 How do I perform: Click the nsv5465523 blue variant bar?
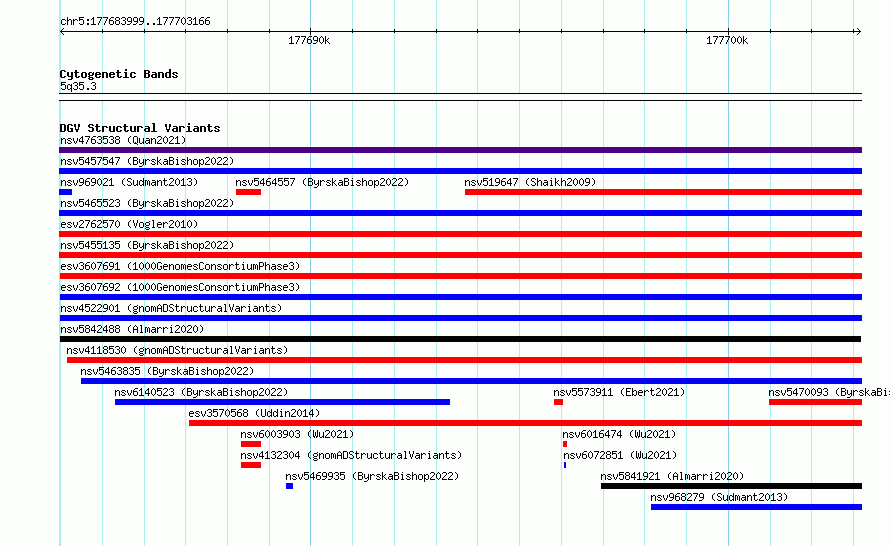(x=460, y=213)
